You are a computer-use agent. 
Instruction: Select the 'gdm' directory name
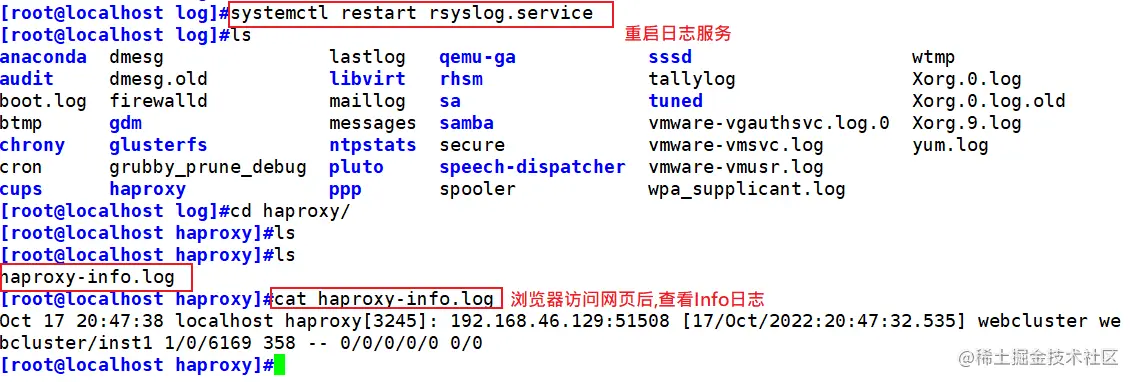(126, 123)
